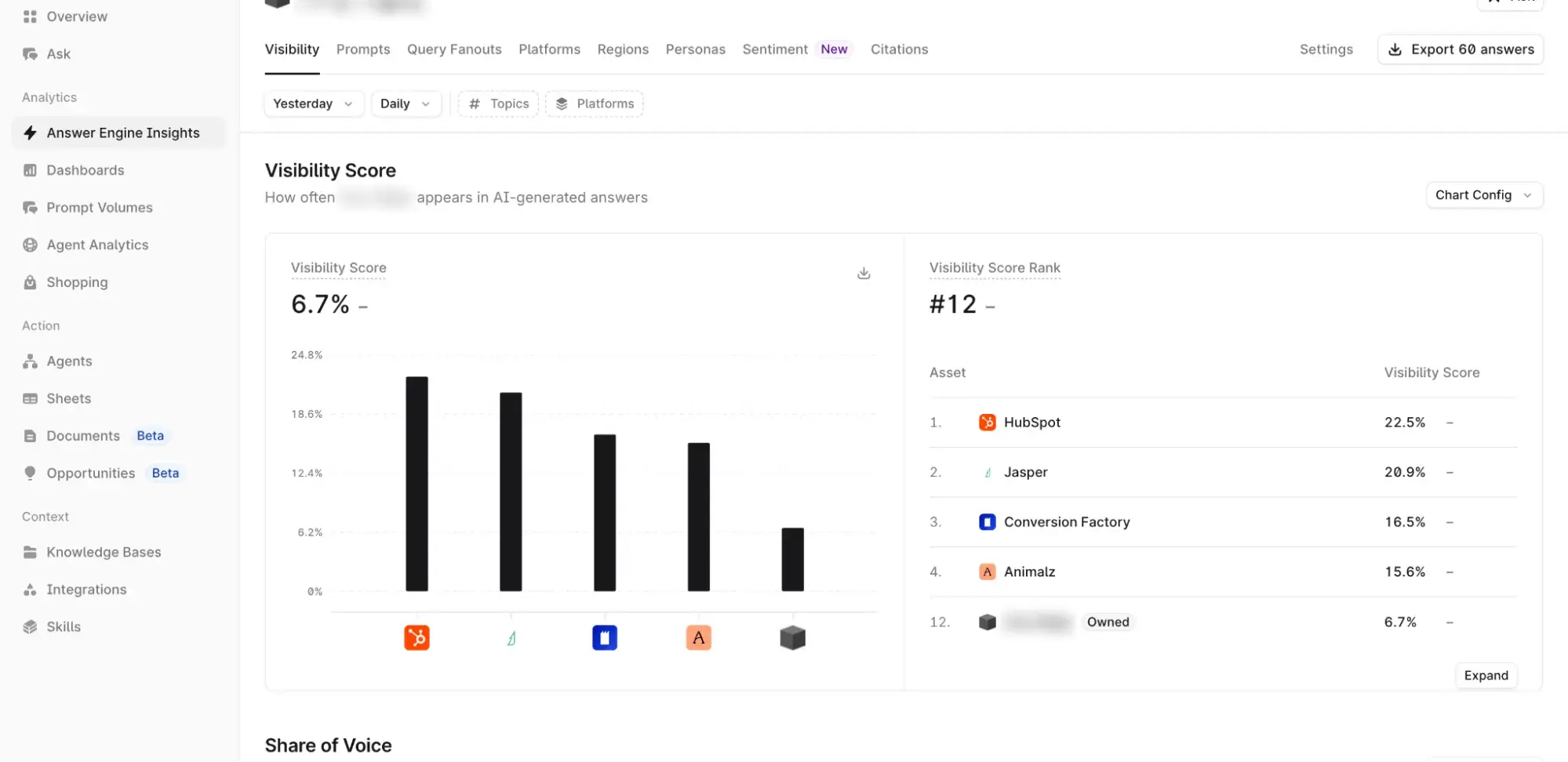This screenshot has height=762, width=1568.
Task: Click the Shopping bag icon
Action: point(30,282)
